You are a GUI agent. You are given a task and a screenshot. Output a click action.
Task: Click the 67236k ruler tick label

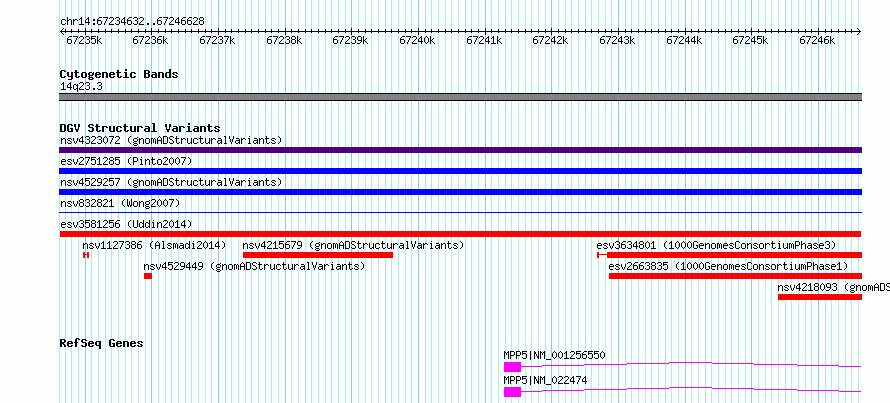(150, 40)
